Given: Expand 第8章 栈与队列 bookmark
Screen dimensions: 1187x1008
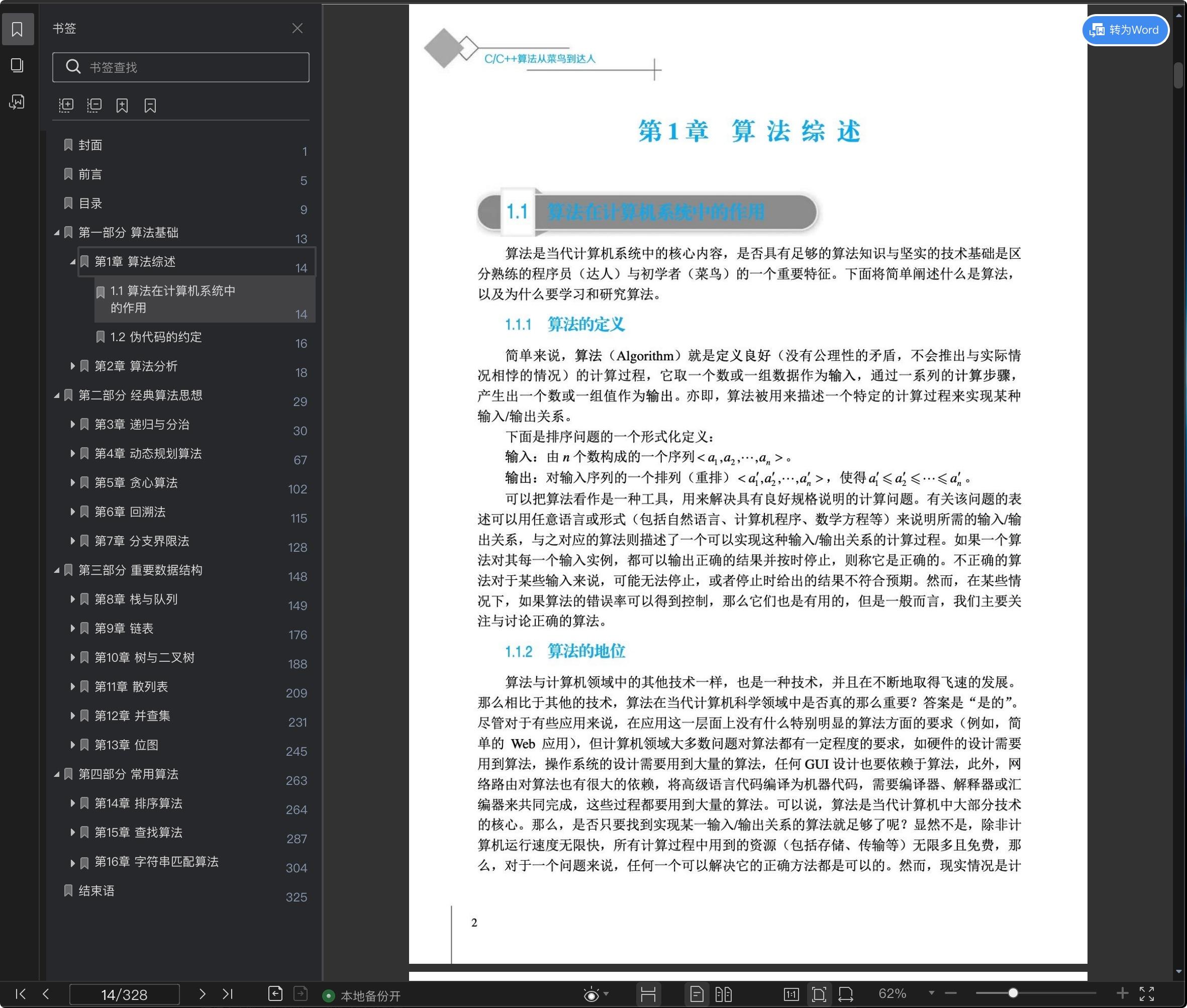Looking at the screenshot, I should (72, 599).
